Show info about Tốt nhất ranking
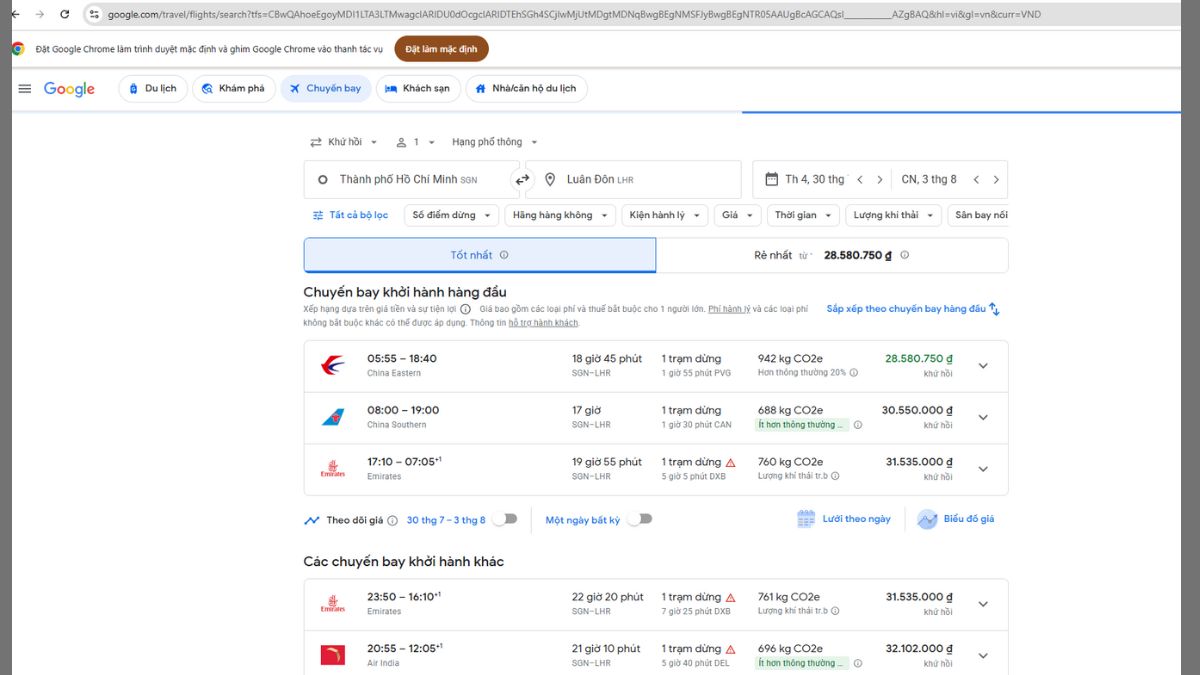1200x675 pixels. 504,255
